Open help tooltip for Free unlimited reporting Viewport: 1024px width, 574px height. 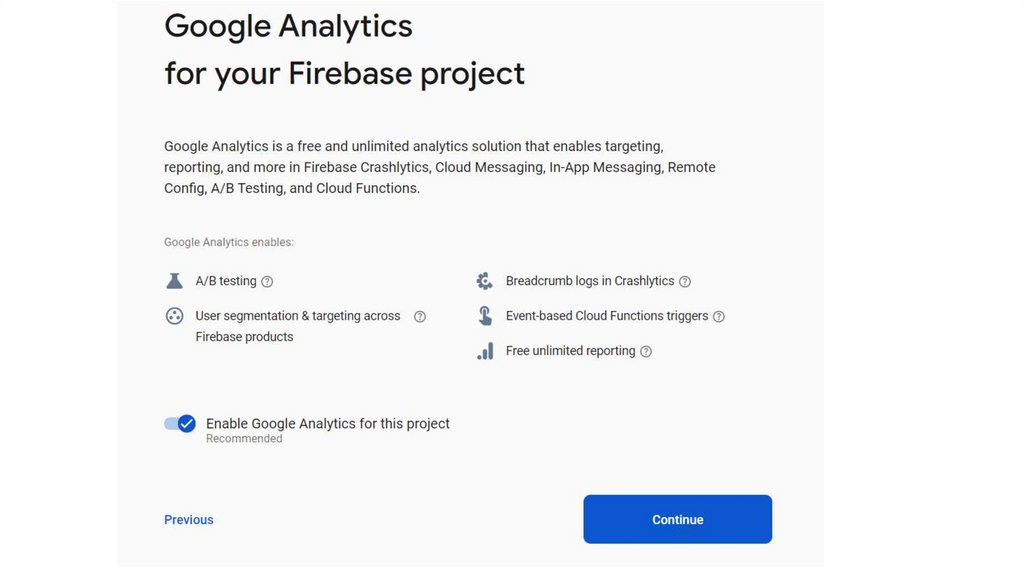pyautogui.click(x=646, y=352)
